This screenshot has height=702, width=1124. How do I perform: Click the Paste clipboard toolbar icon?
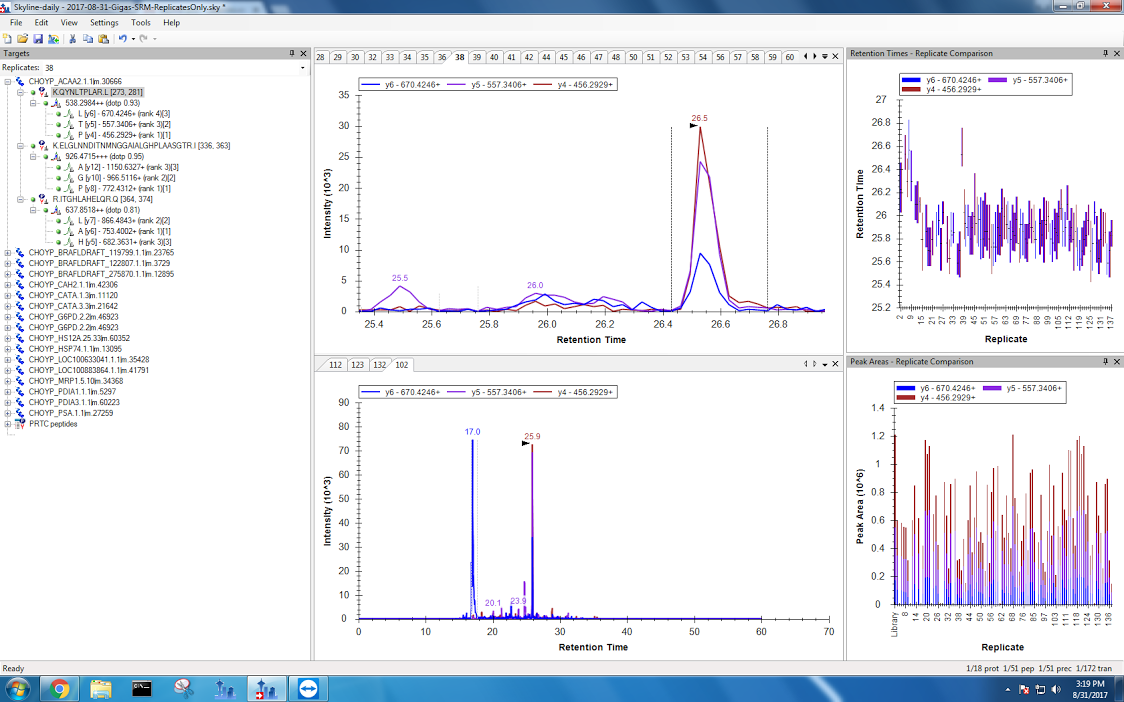pyautogui.click(x=102, y=38)
